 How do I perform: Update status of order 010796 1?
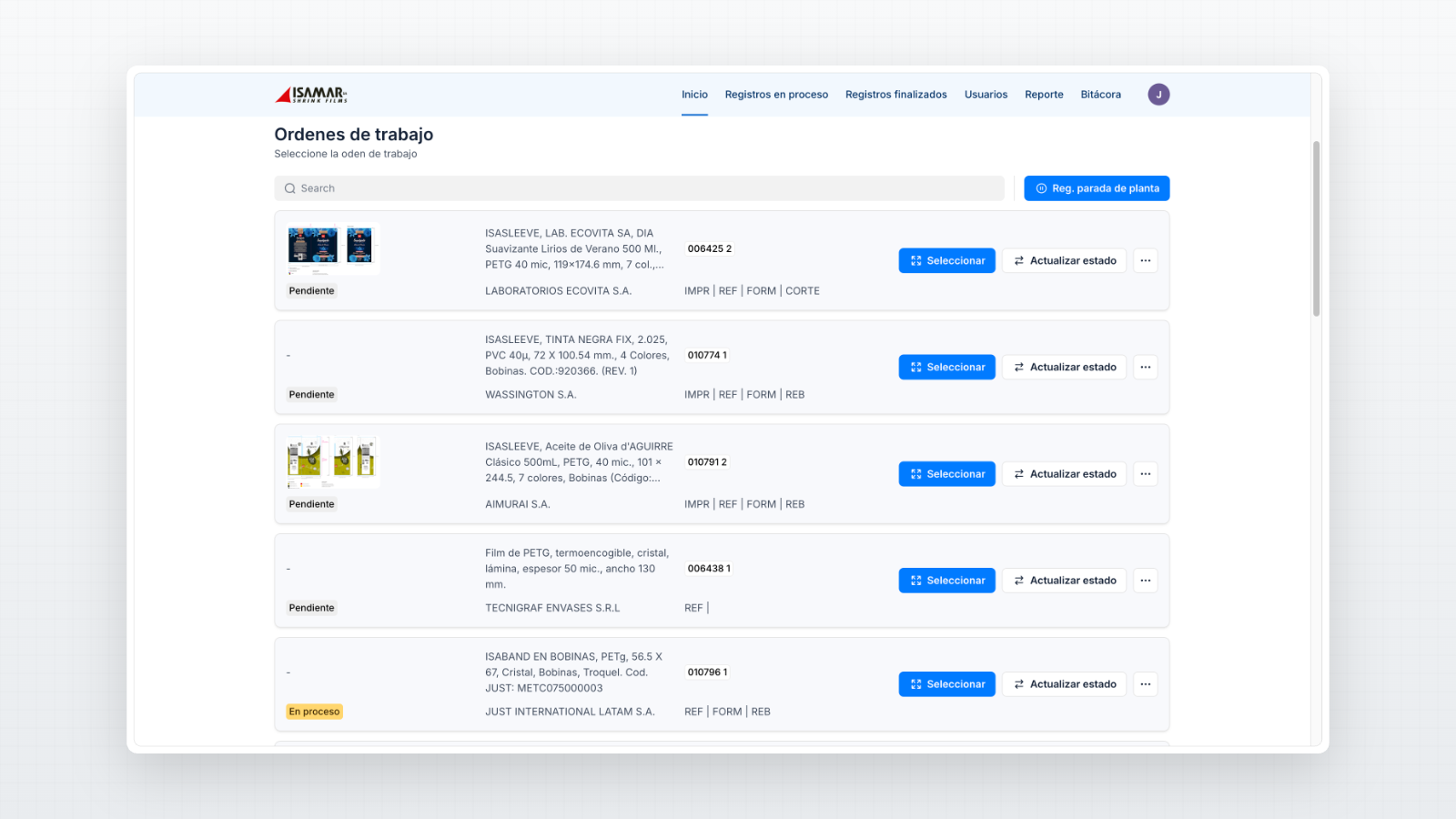click(1065, 684)
